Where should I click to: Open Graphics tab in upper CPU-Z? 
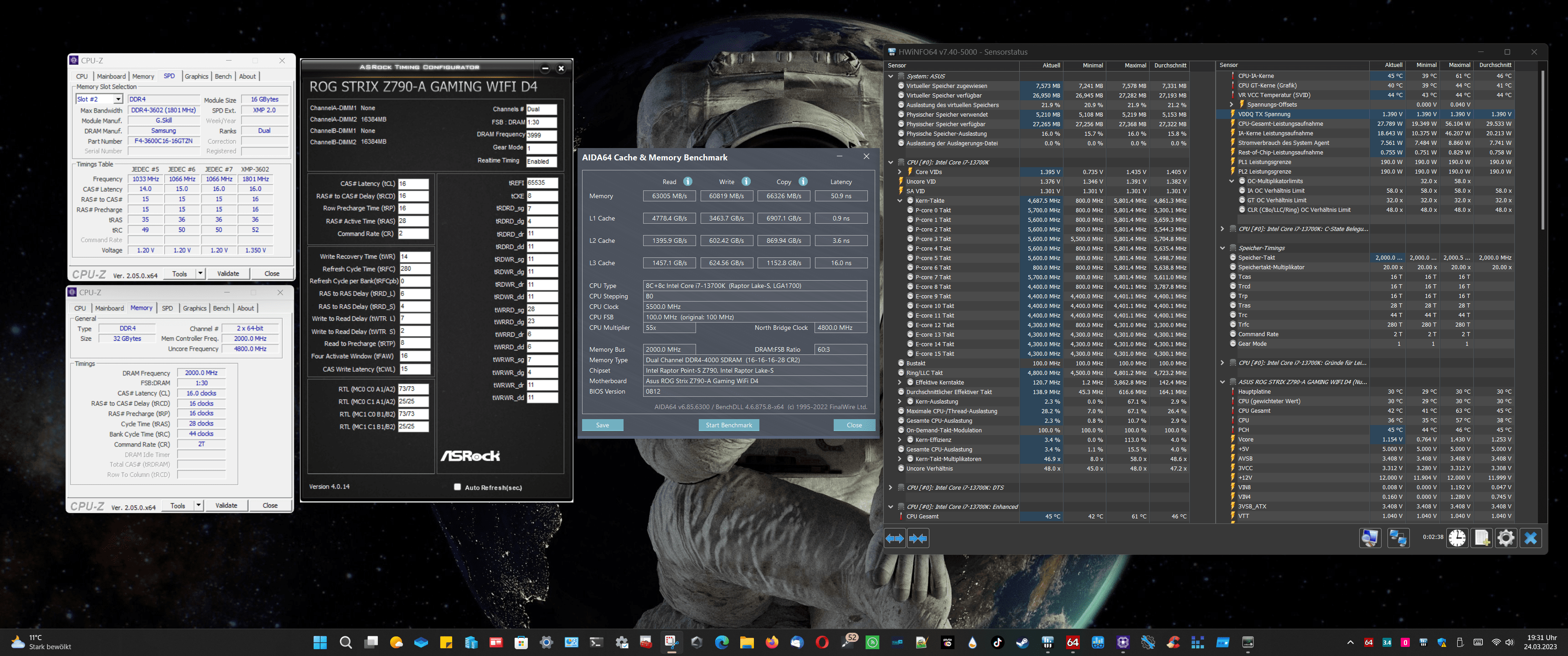click(196, 76)
